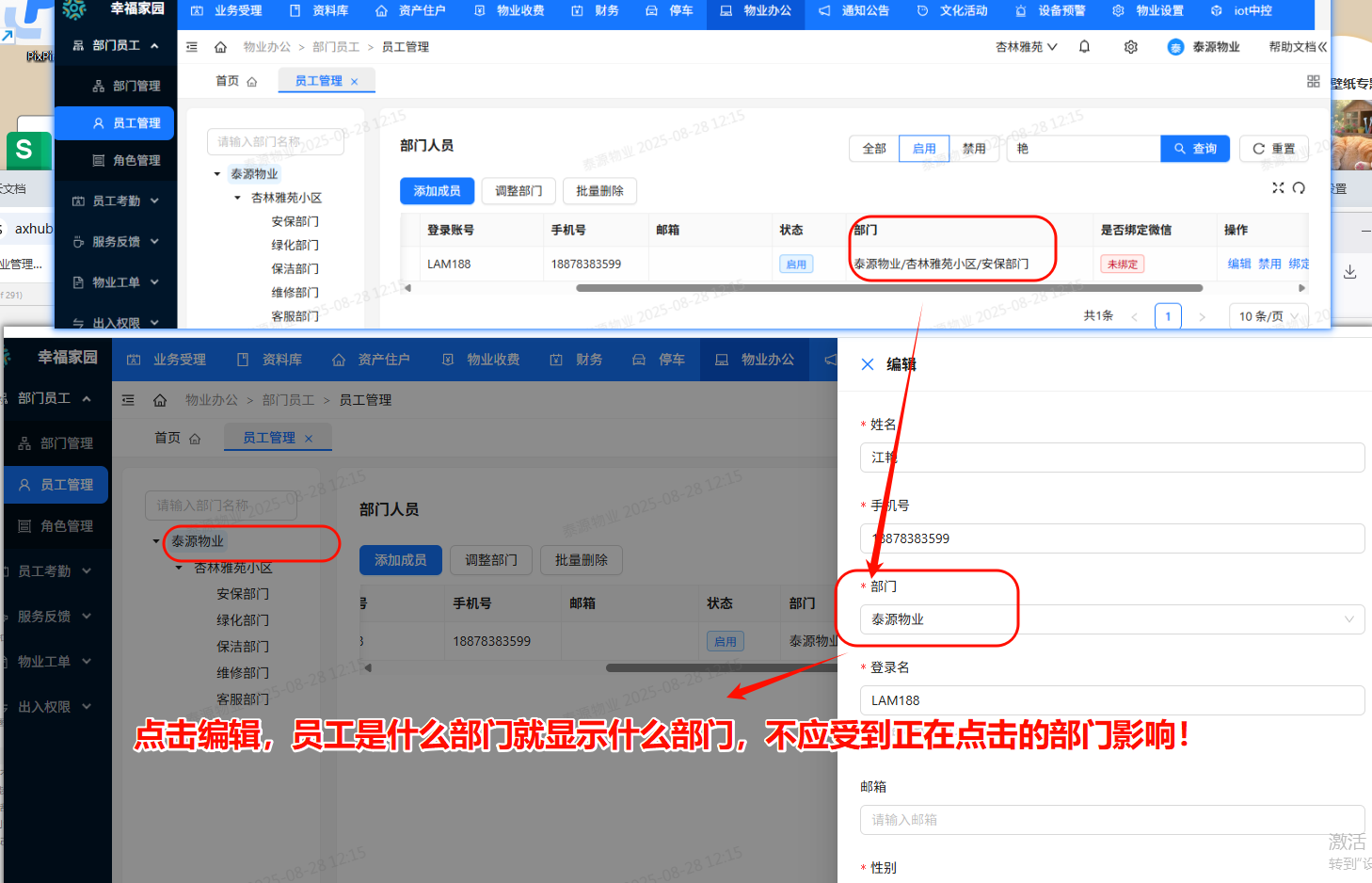Open the 10条/页 page size dropdown
Viewport: 1372px width, 883px height.
click(x=1268, y=315)
